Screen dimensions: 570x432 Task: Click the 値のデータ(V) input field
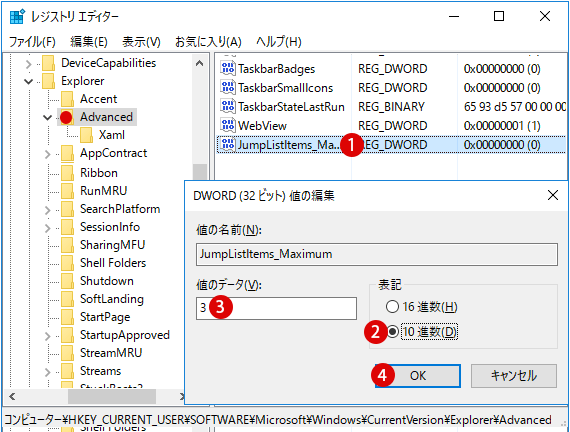[276, 308]
